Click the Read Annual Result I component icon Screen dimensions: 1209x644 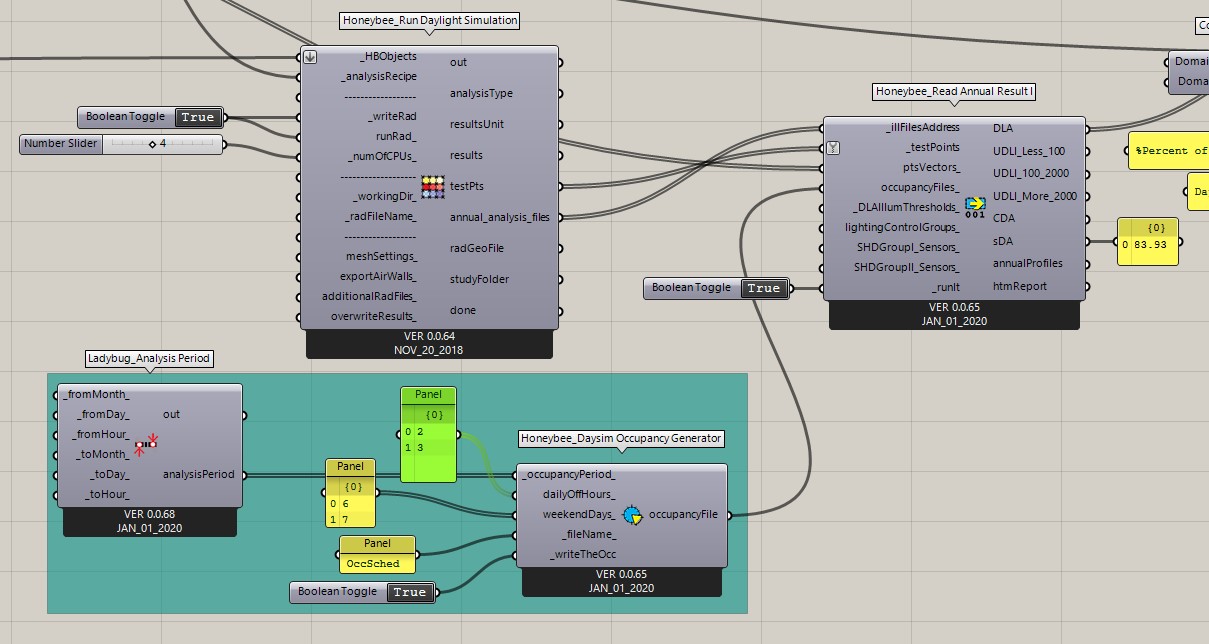(976, 208)
